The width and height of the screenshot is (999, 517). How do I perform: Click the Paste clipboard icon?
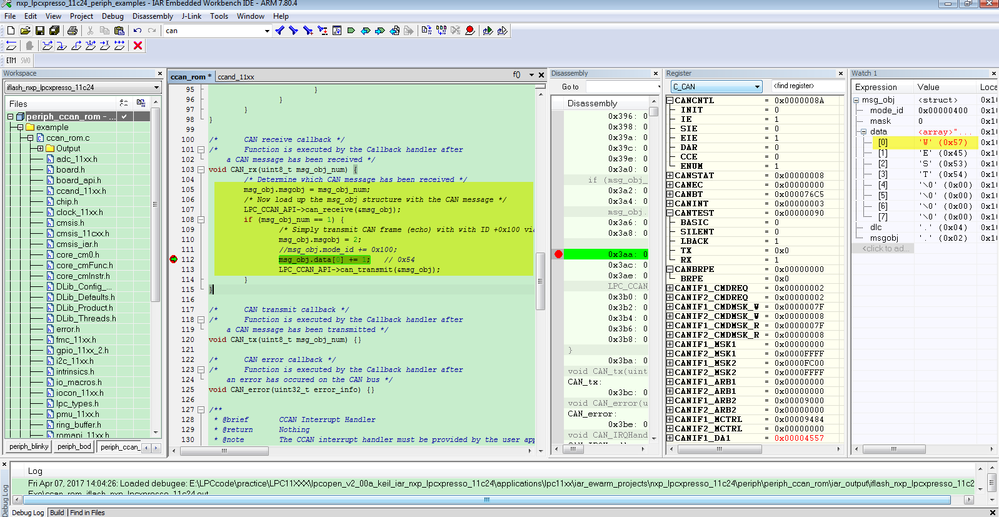pos(117,31)
